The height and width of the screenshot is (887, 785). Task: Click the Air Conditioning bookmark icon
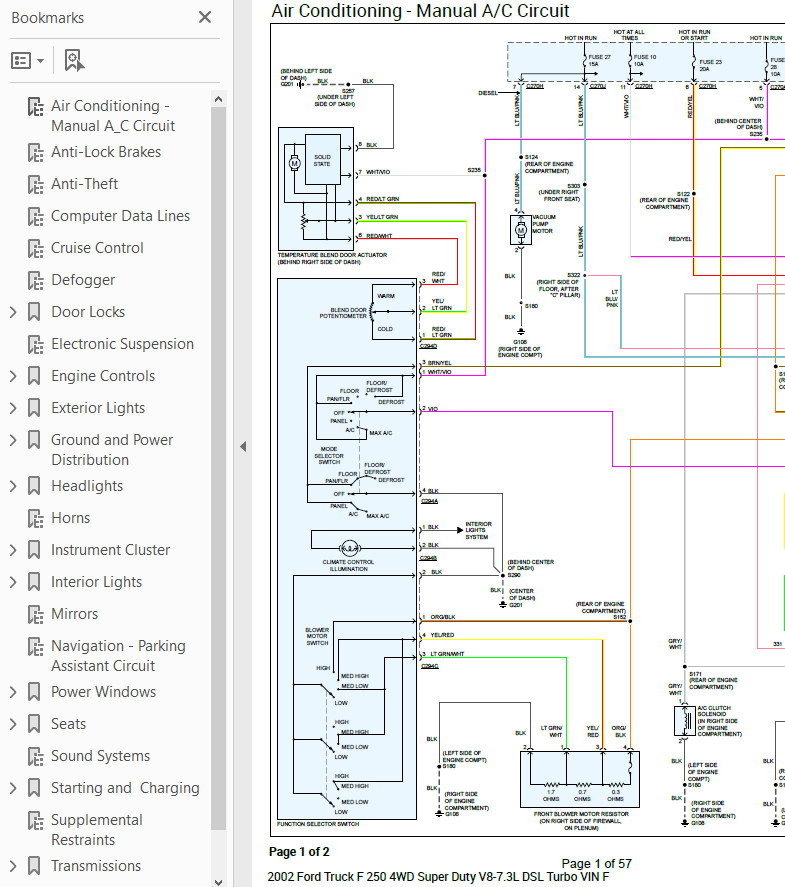(35, 106)
